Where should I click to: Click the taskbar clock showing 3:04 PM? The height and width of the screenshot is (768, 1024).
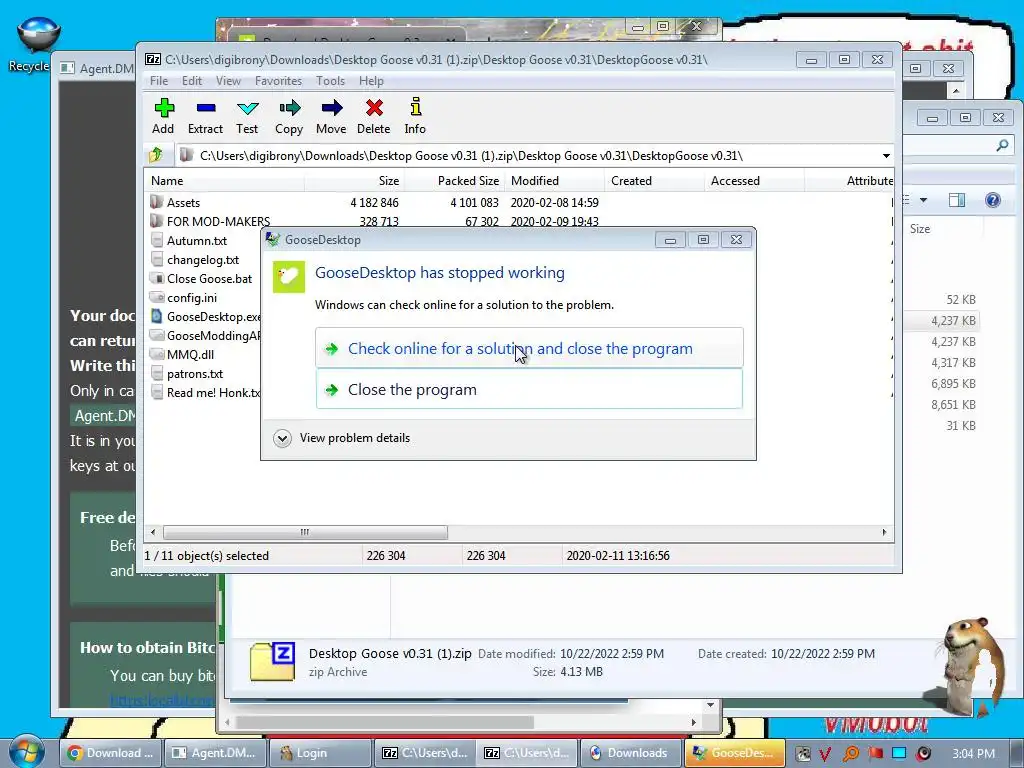973,754
